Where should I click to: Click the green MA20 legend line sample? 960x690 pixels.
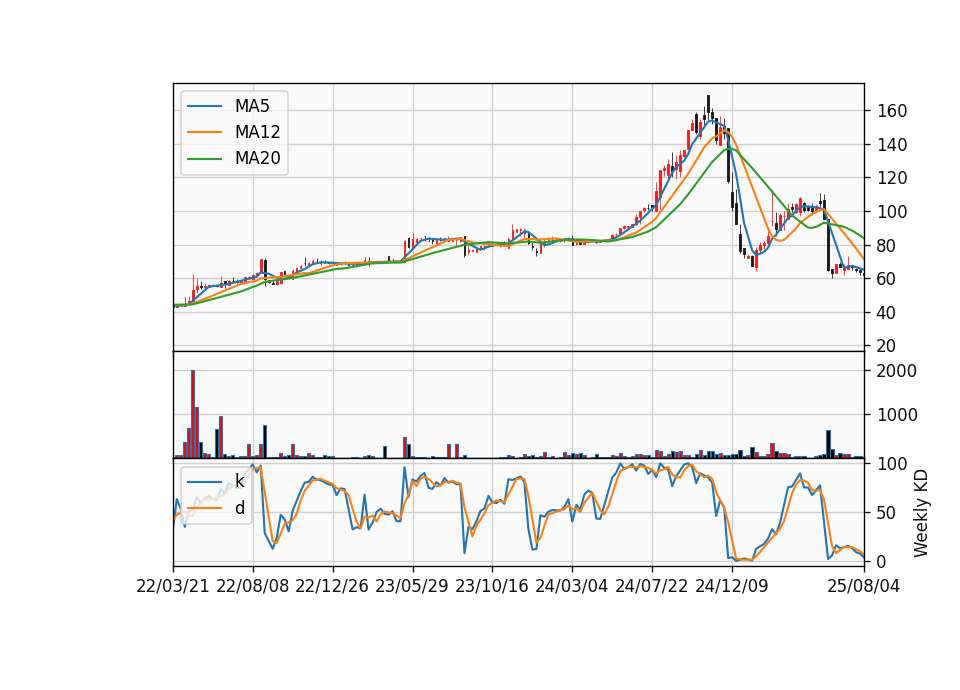pos(204,159)
